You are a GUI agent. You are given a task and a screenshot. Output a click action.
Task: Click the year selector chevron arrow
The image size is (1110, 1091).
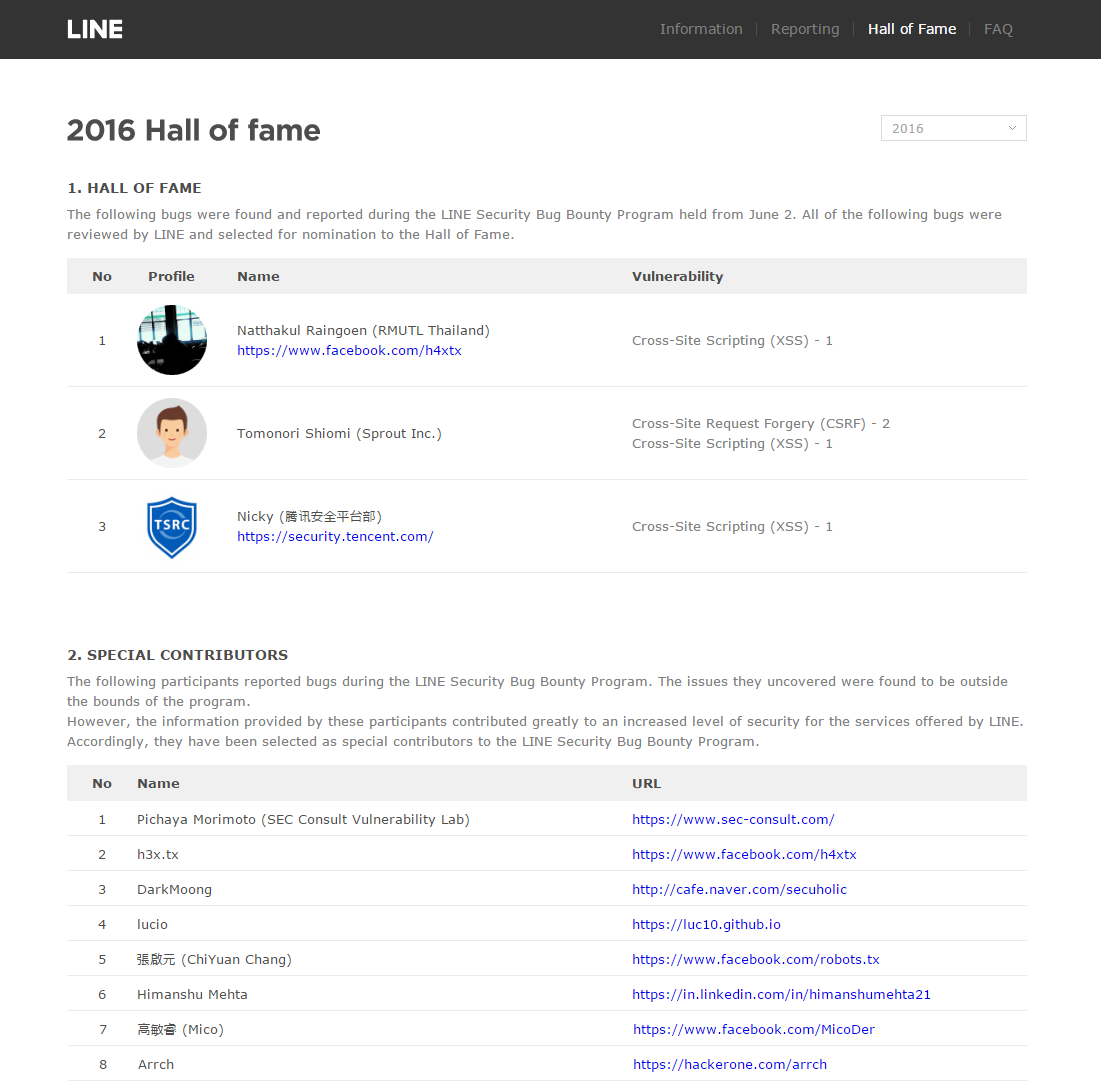(x=1012, y=128)
